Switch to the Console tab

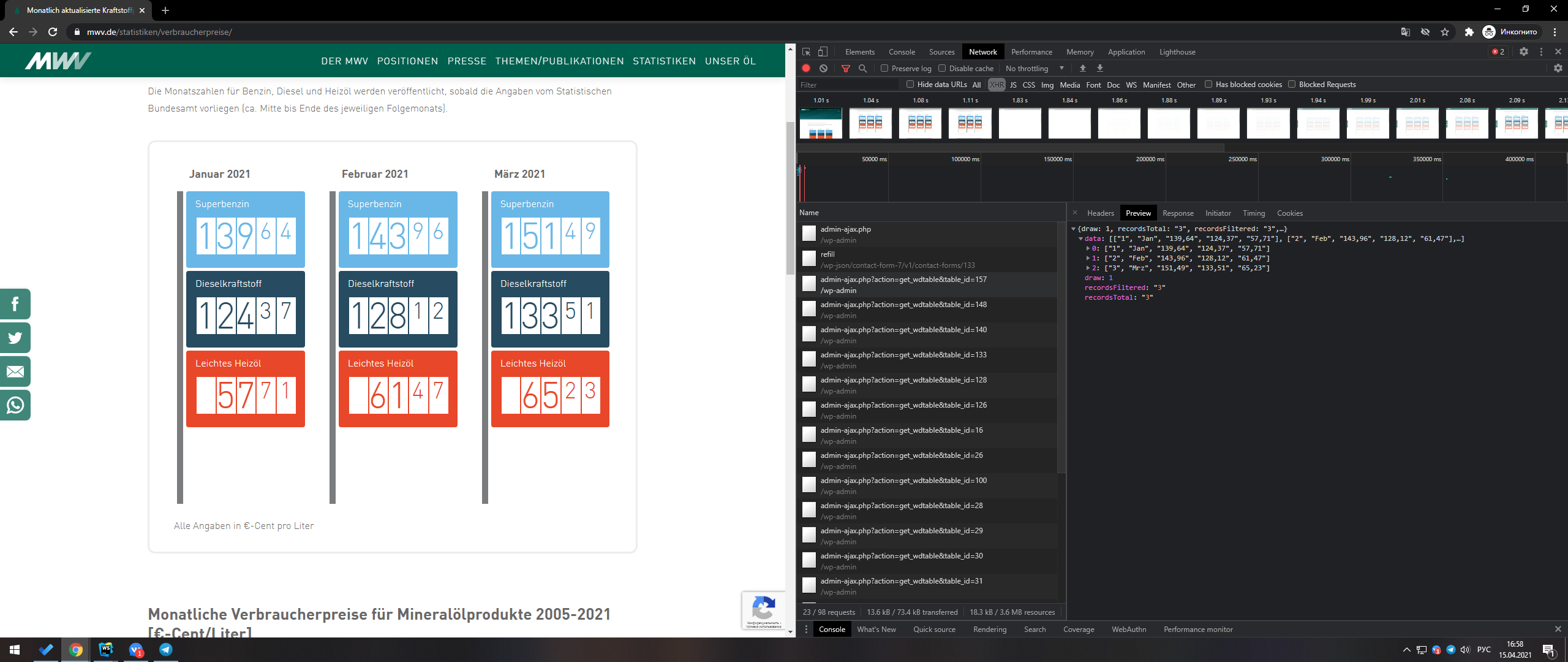[x=902, y=52]
